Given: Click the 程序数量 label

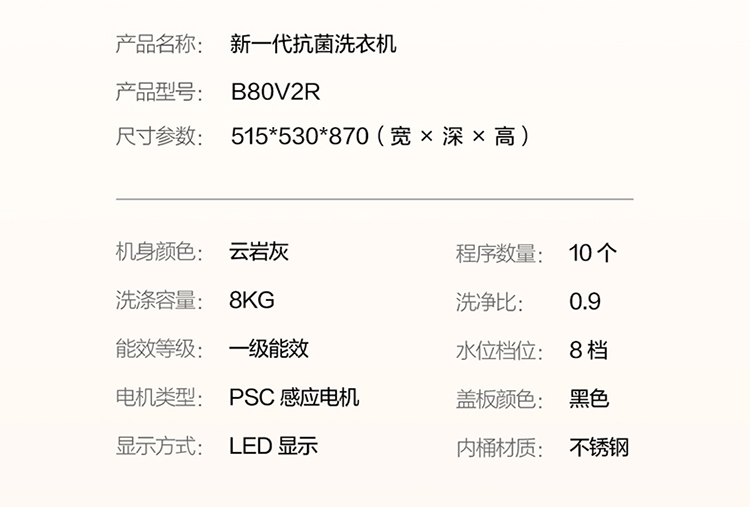Looking at the screenshot, I should [499, 253].
